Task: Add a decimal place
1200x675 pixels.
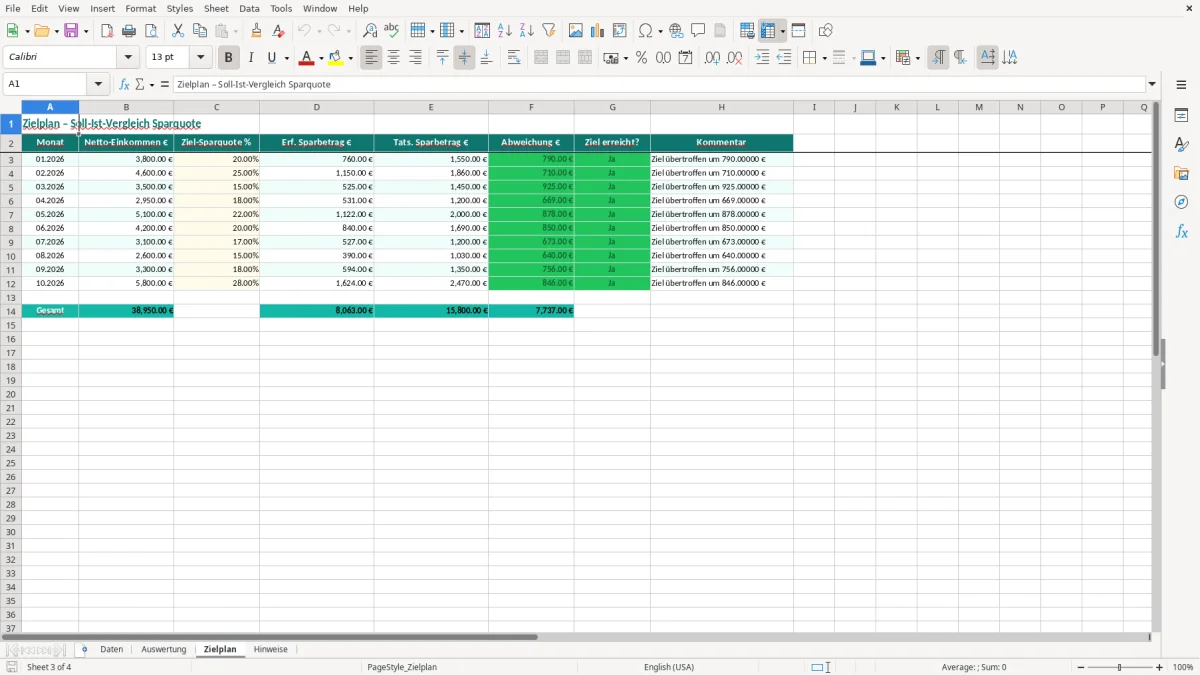Action: [x=712, y=58]
